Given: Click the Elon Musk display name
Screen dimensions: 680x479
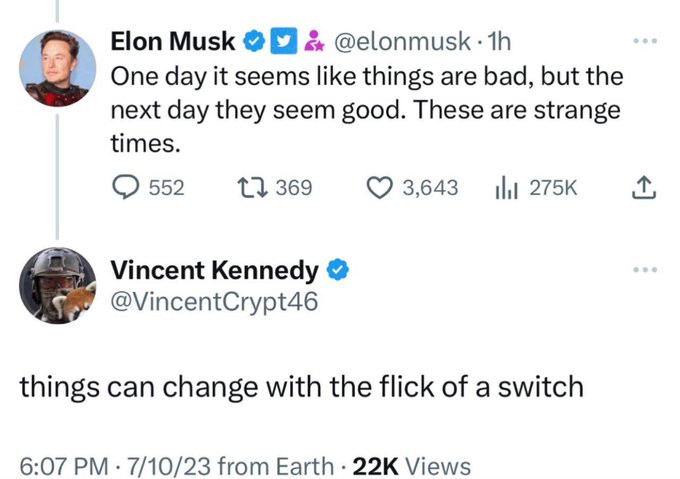Looking at the screenshot, I should [172, 42].
